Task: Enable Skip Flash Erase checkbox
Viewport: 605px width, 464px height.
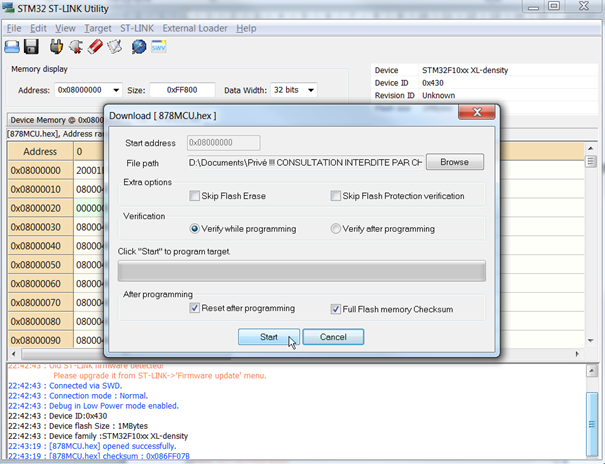Action: click(x=195, y=196)
